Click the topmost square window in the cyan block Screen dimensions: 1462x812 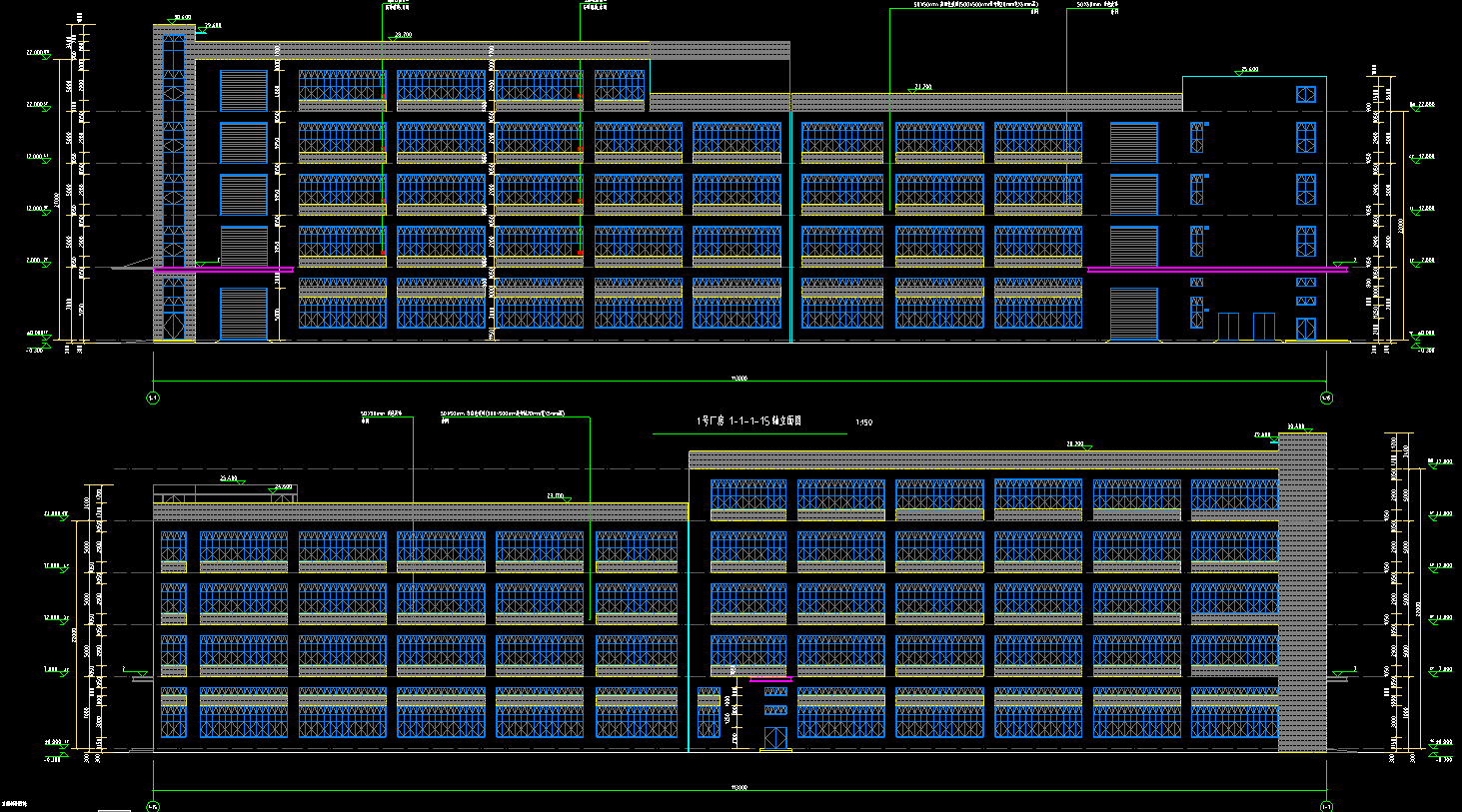pyautogui.click(x=1306, y=95)
